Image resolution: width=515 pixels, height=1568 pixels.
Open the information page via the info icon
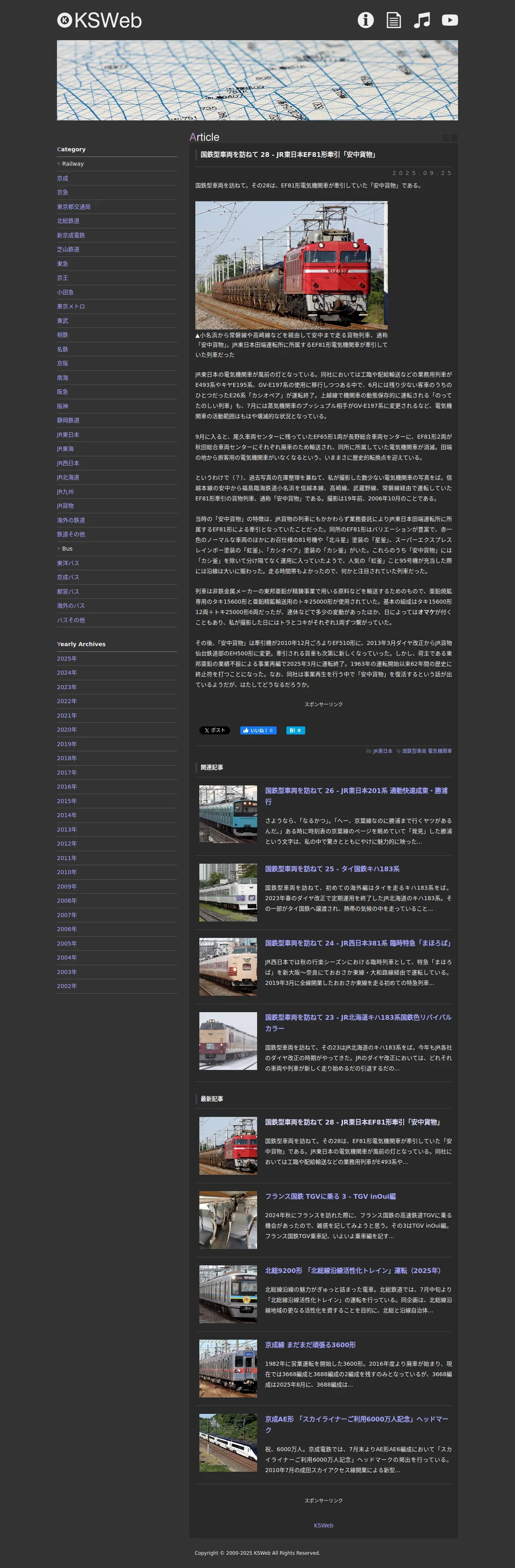[x=365, y=20]
